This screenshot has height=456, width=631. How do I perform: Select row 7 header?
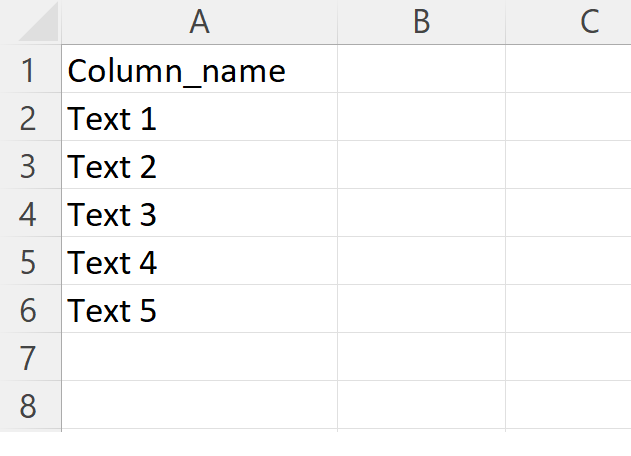[x=28, y=358]
